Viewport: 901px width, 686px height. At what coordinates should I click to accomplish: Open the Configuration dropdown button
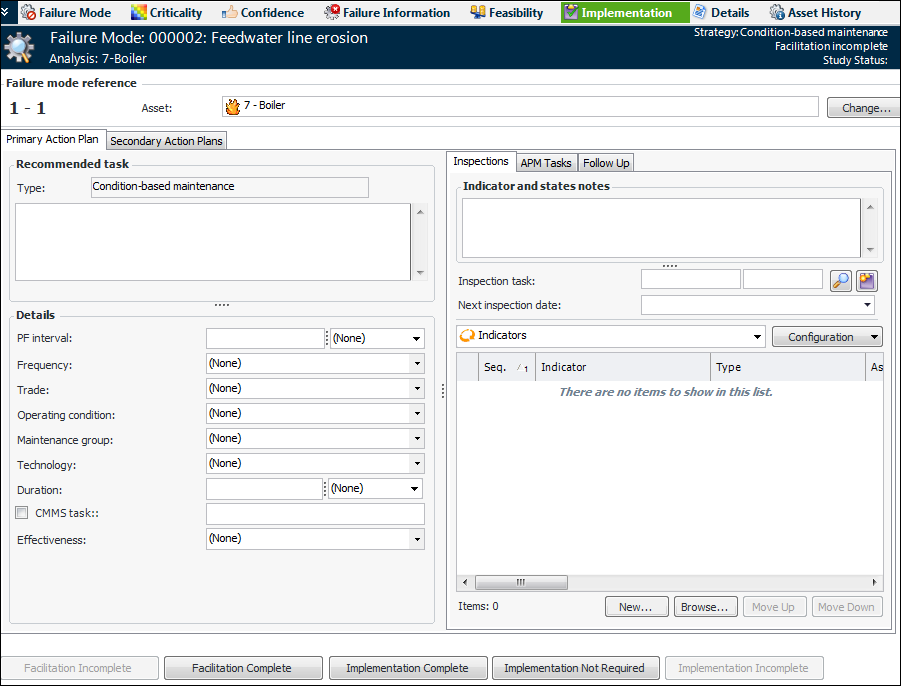tap(826, 337)
